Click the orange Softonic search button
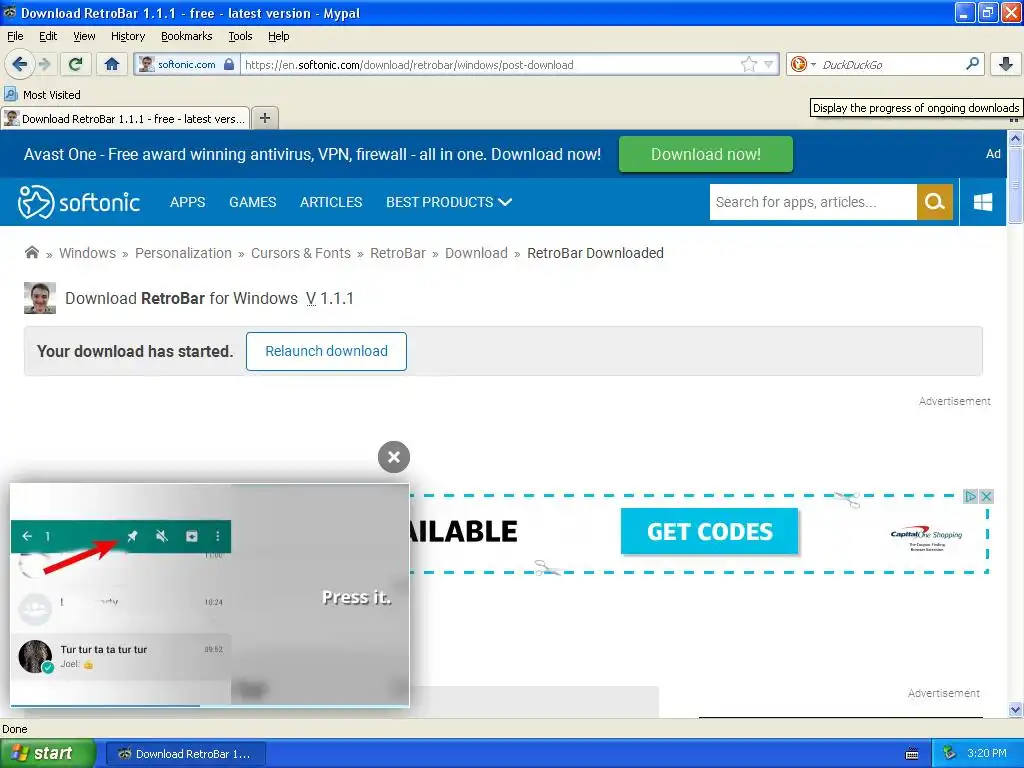1024x768 pixels. tap(935, 202)
